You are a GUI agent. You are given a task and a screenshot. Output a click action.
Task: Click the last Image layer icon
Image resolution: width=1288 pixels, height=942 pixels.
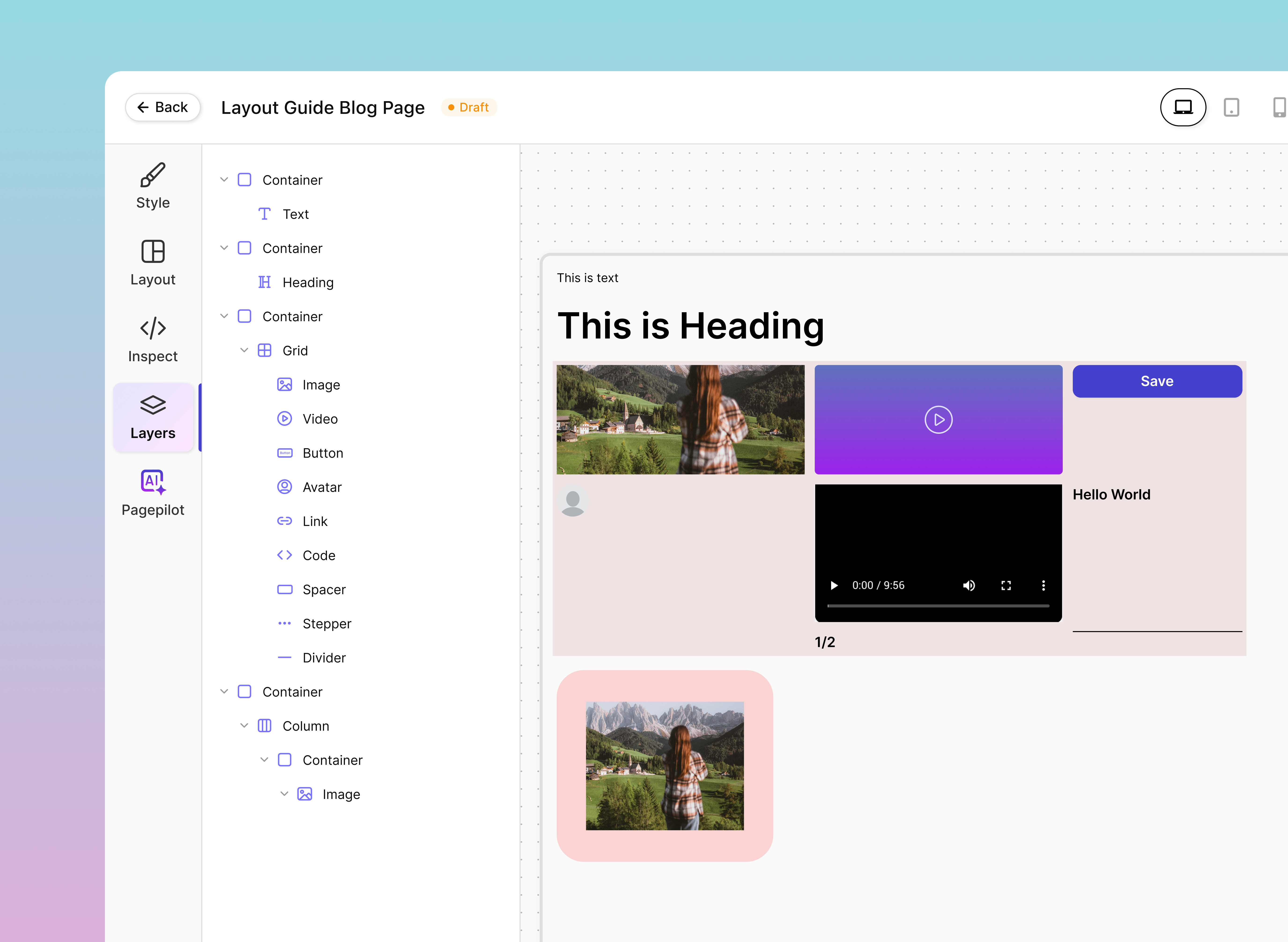tap(305, 794)
